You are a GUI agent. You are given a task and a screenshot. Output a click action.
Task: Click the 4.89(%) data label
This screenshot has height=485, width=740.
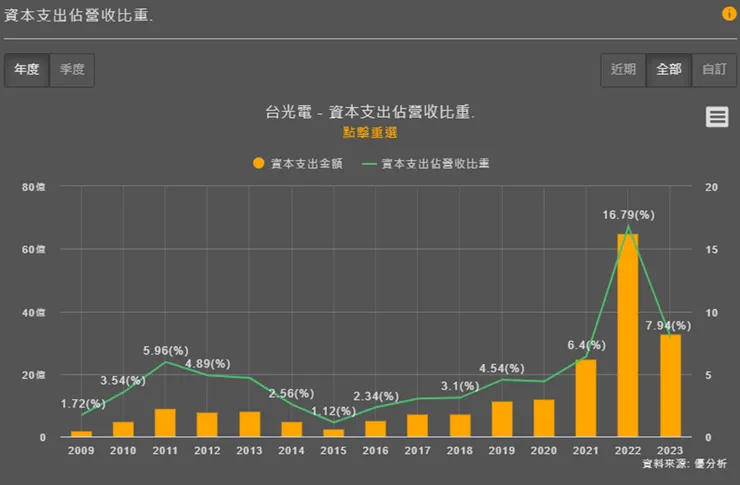click(x=208, y=364)
